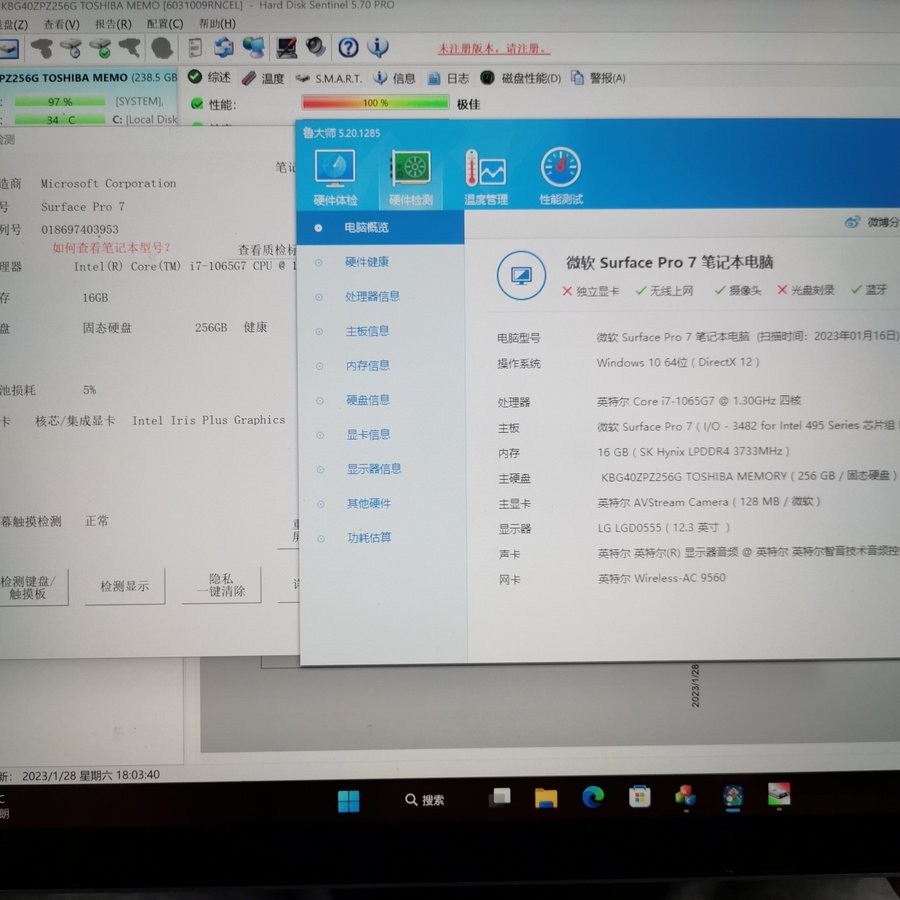The image size is (900, 900).
Task: Open the 帮助(H) menu
Action: [x=217, y=24]
